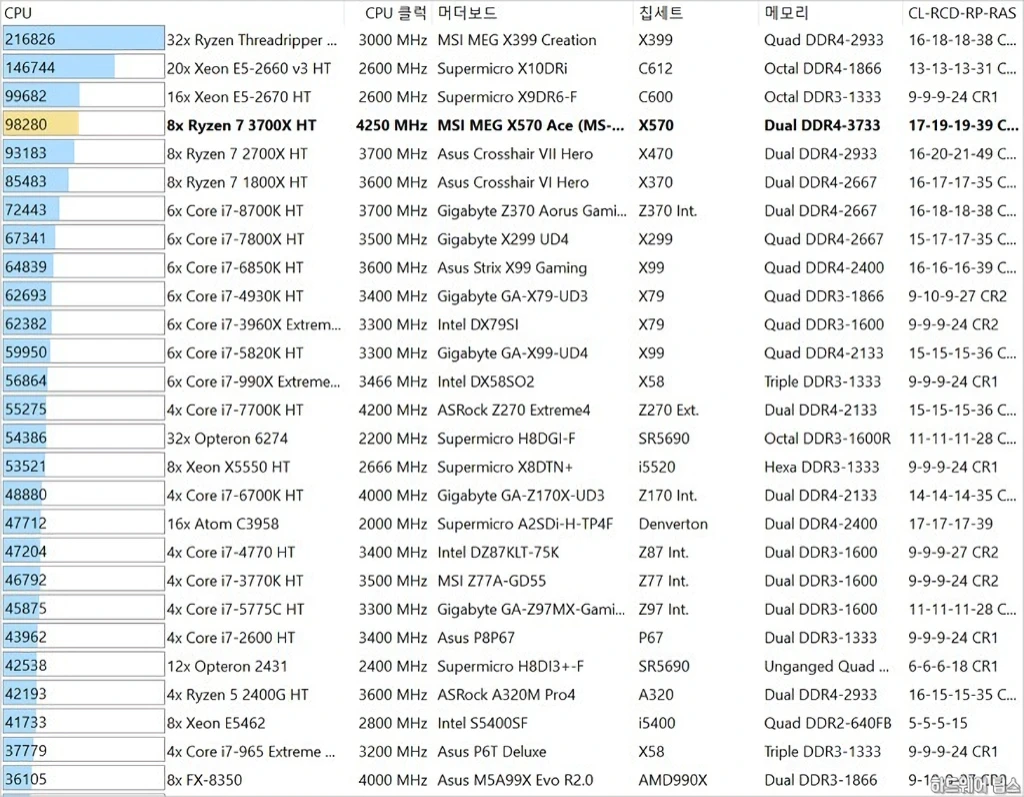Select the 32x Ryzen Threadripper row name
The width and height of the screenshot is (1024, 797).
(252, 40)
